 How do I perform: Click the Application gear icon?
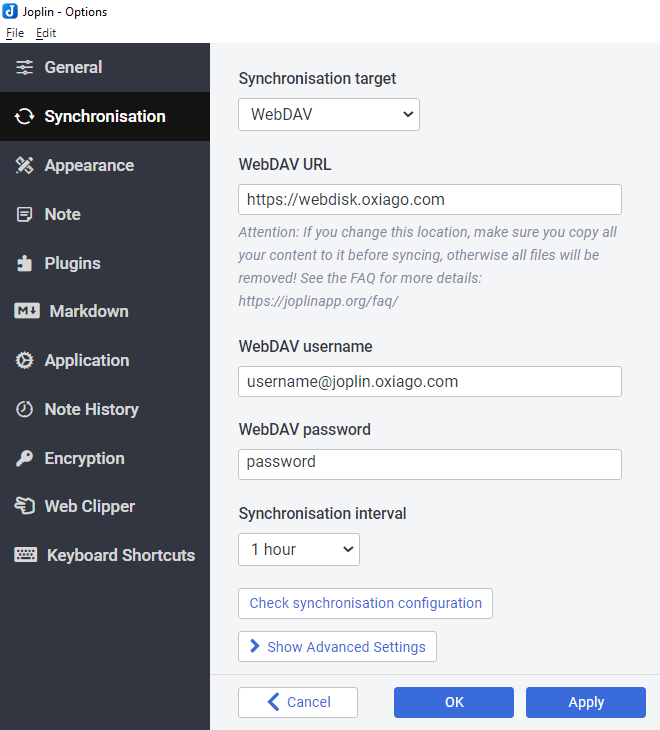pyautogui.click(x=25, y=361)
